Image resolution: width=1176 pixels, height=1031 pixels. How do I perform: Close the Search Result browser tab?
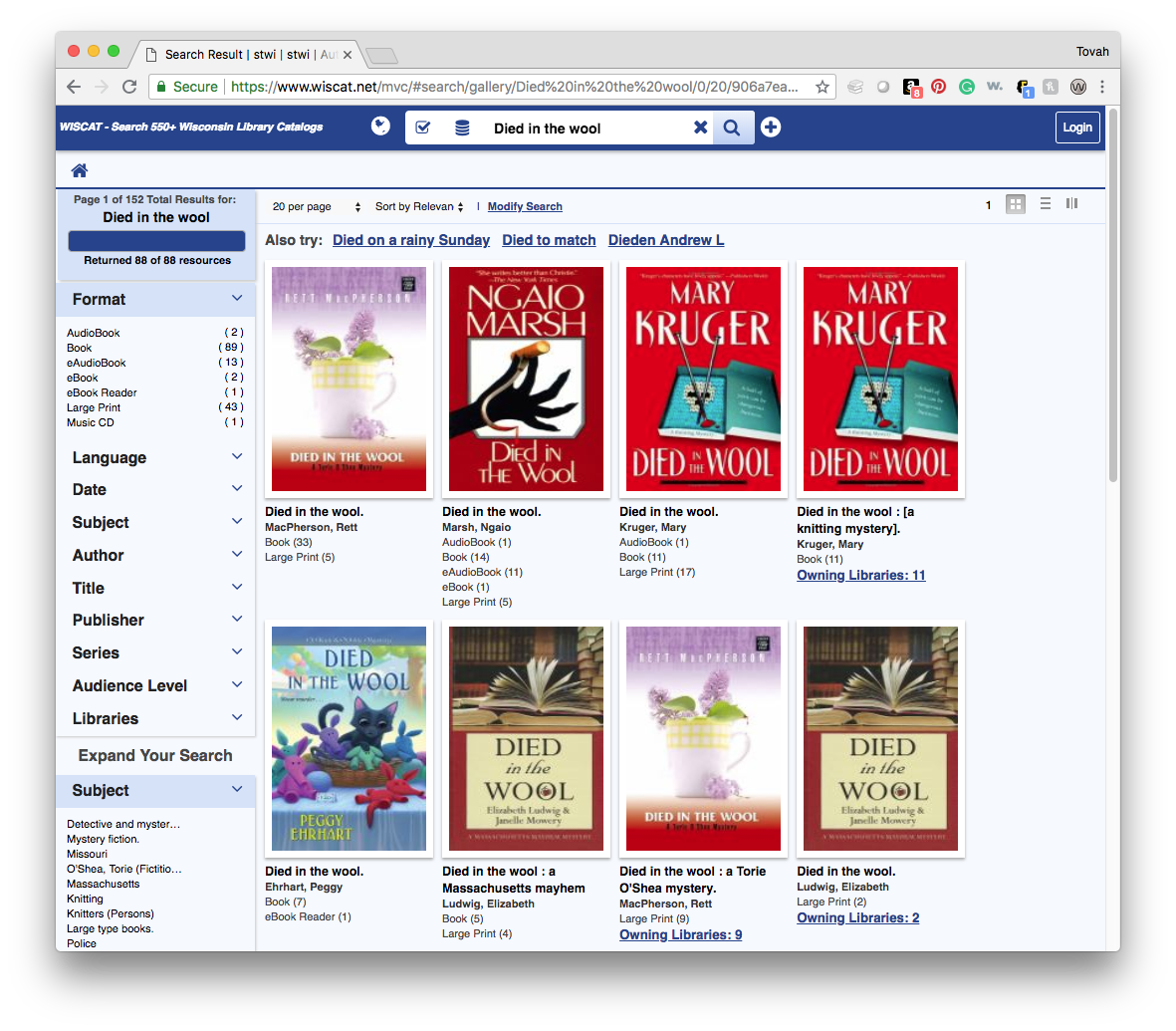348,55
